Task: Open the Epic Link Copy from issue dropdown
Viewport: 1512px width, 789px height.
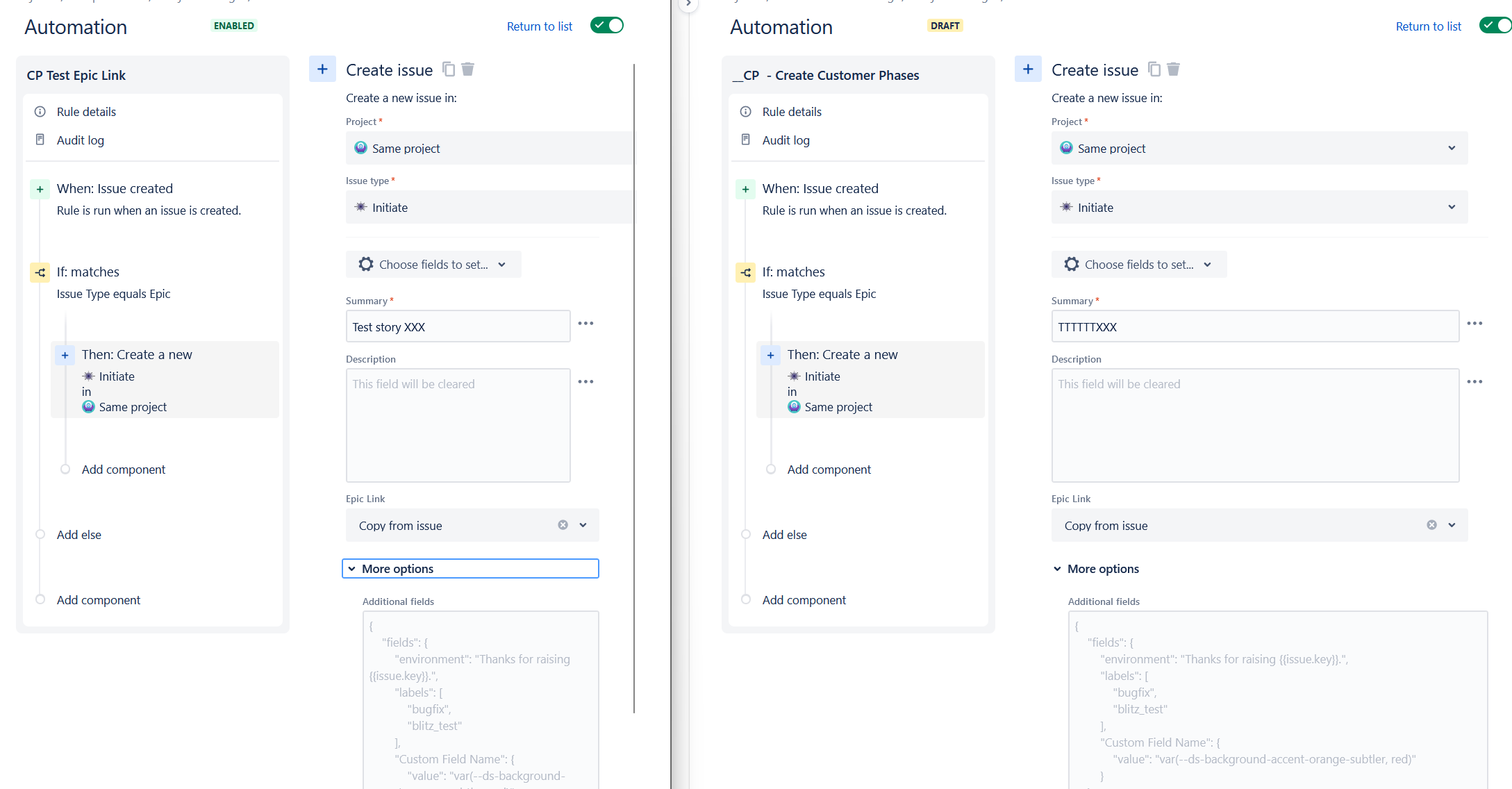Action: (583, 525)
